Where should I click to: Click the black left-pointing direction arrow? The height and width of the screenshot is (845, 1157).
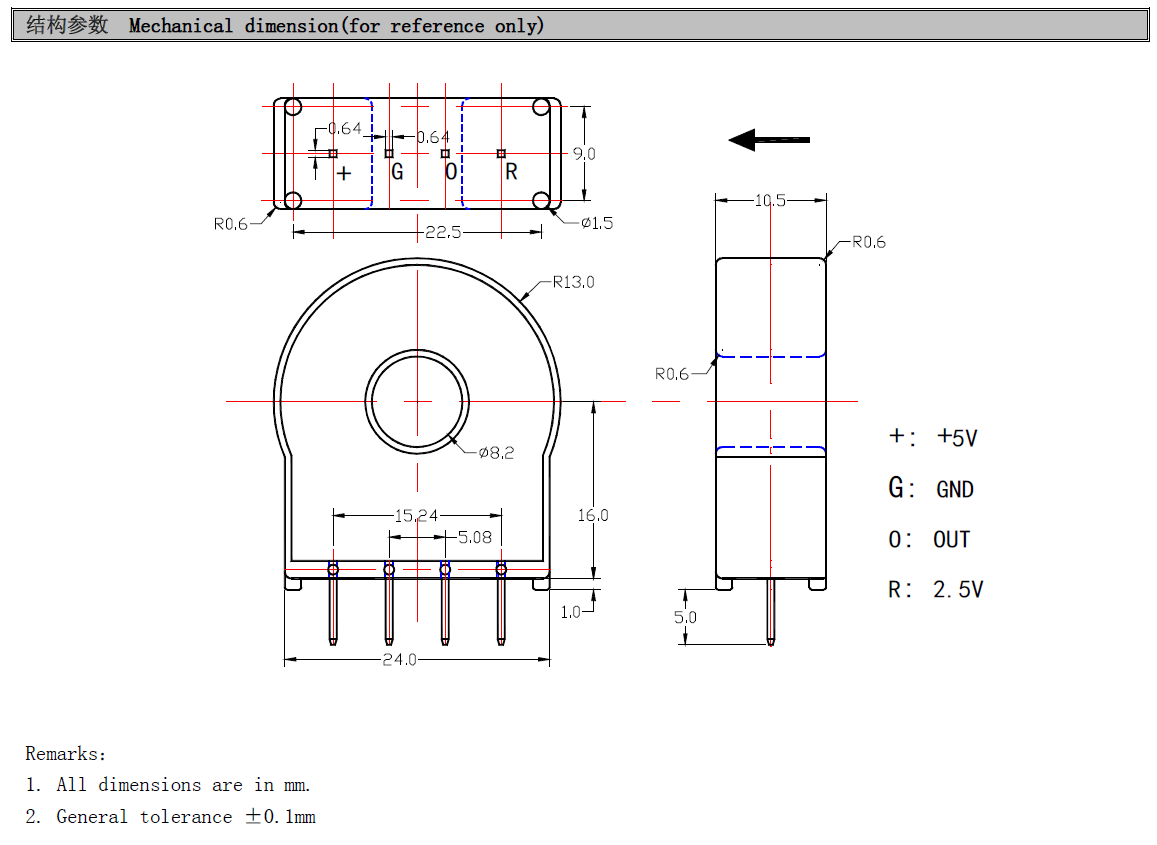pos(768,140)
